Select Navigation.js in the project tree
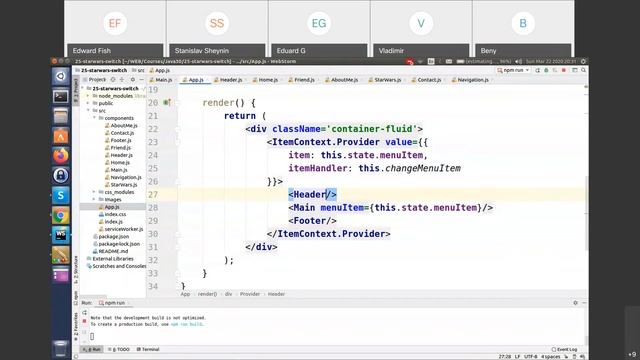The image size is (640, 360). click(126, 177)
